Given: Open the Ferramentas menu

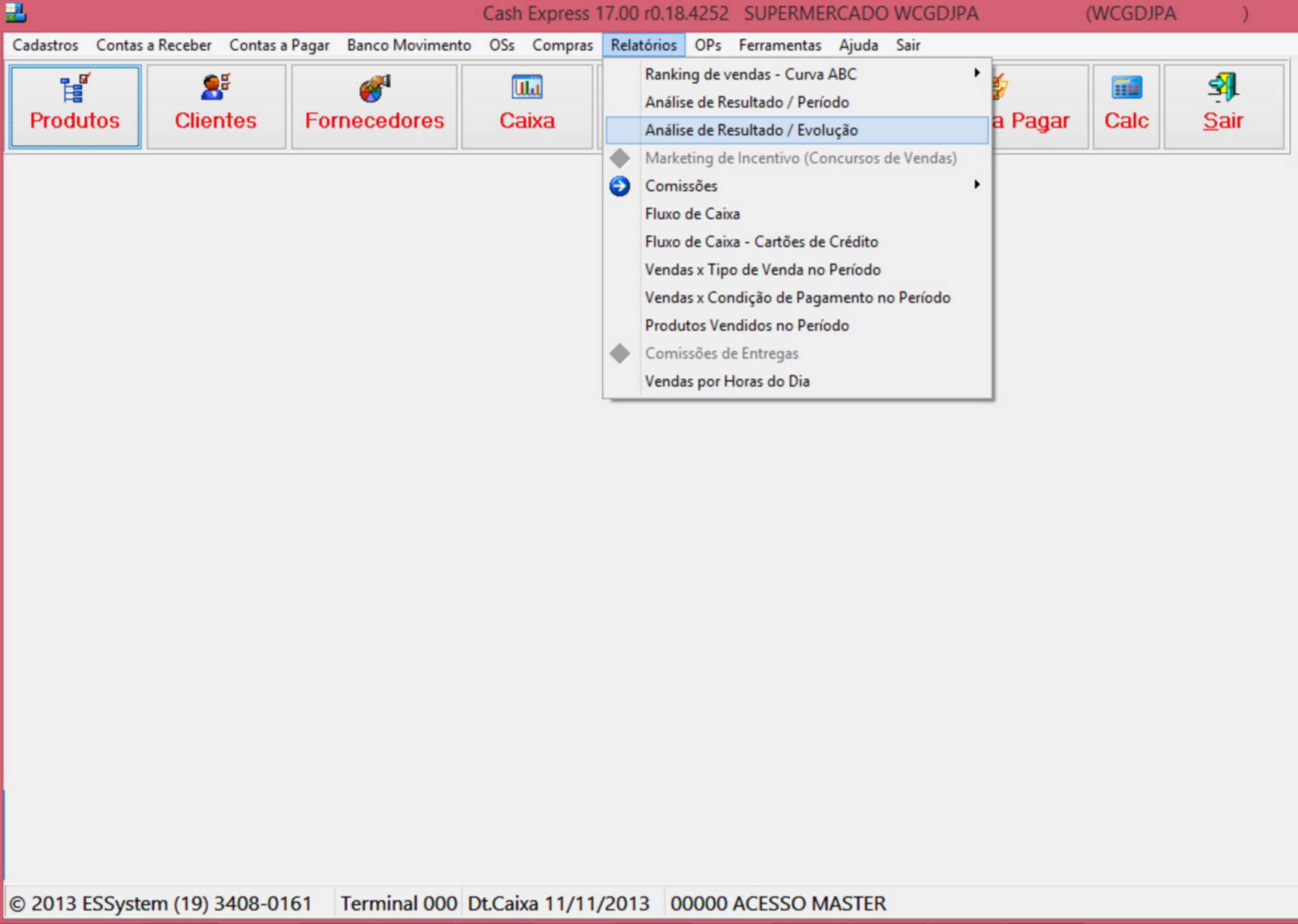Looking at the screenshot, I should tap(779, 45).
